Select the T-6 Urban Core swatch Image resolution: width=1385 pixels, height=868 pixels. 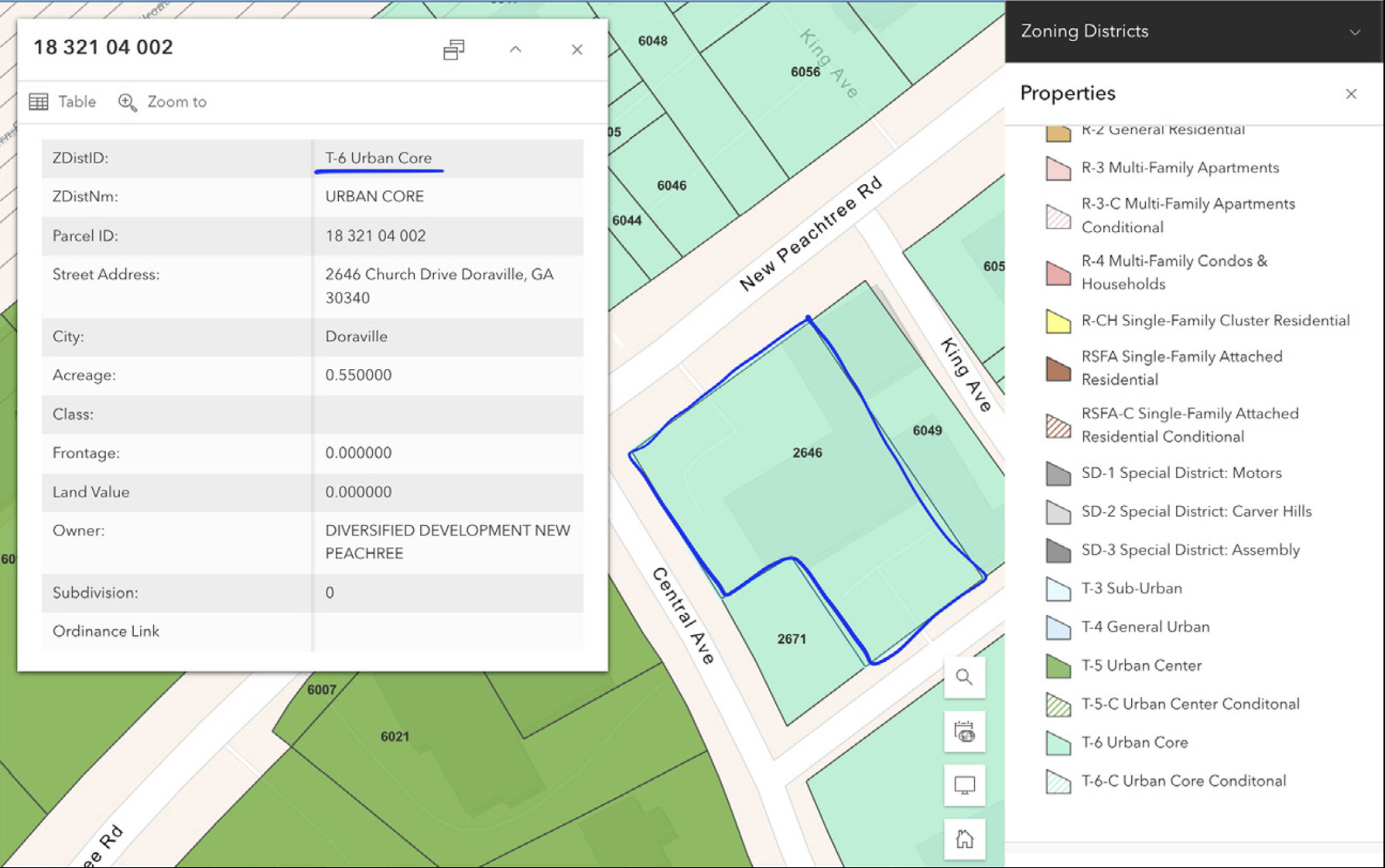pos(1058,743)
